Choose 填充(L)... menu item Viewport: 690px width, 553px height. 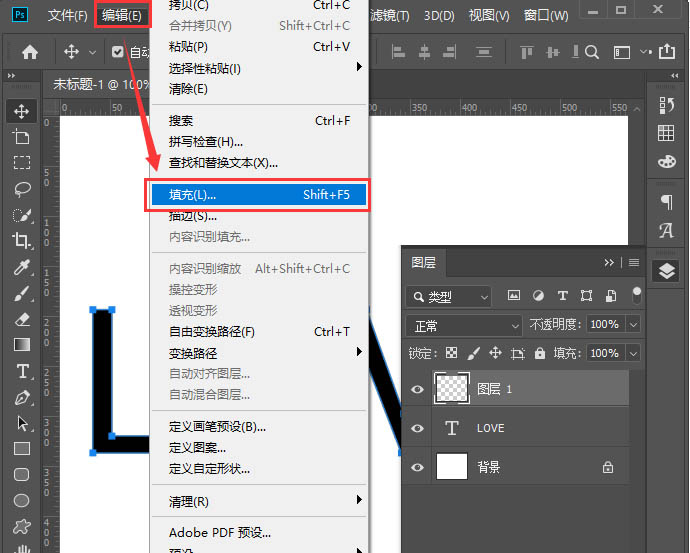pos(259,194)
